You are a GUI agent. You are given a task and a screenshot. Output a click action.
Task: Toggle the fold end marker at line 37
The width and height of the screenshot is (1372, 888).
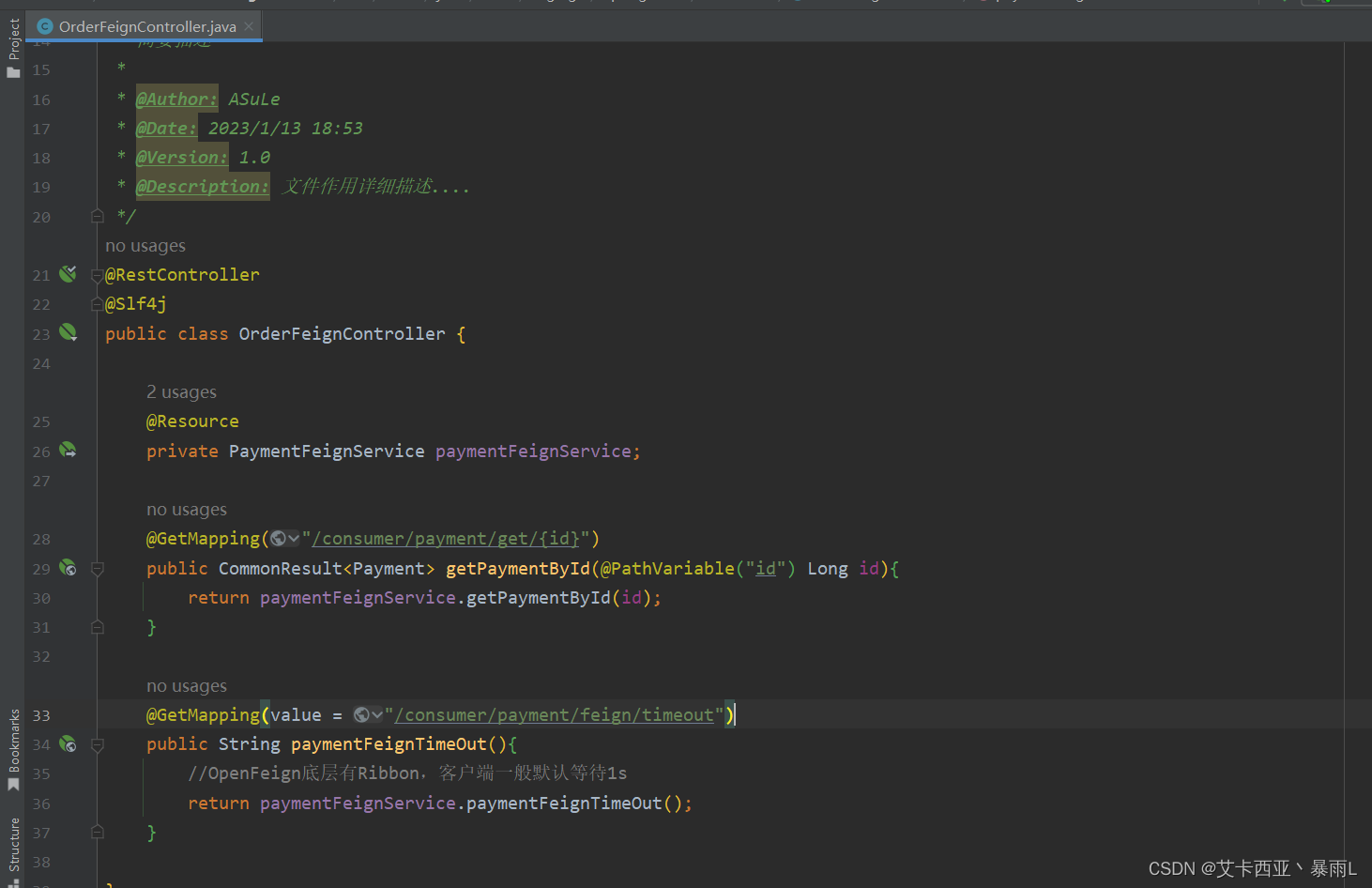point(98,833)
